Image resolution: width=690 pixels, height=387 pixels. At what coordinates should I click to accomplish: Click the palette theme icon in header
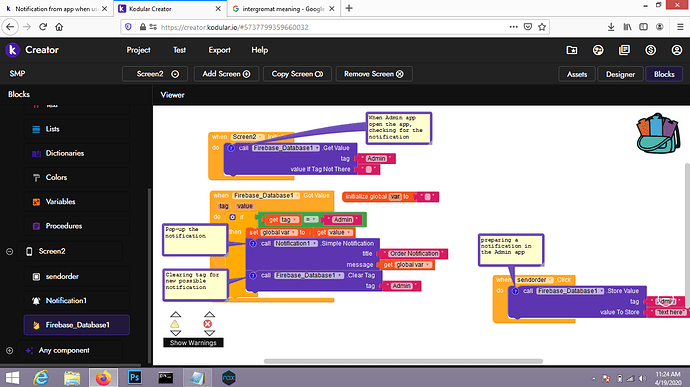coord(598,50)
